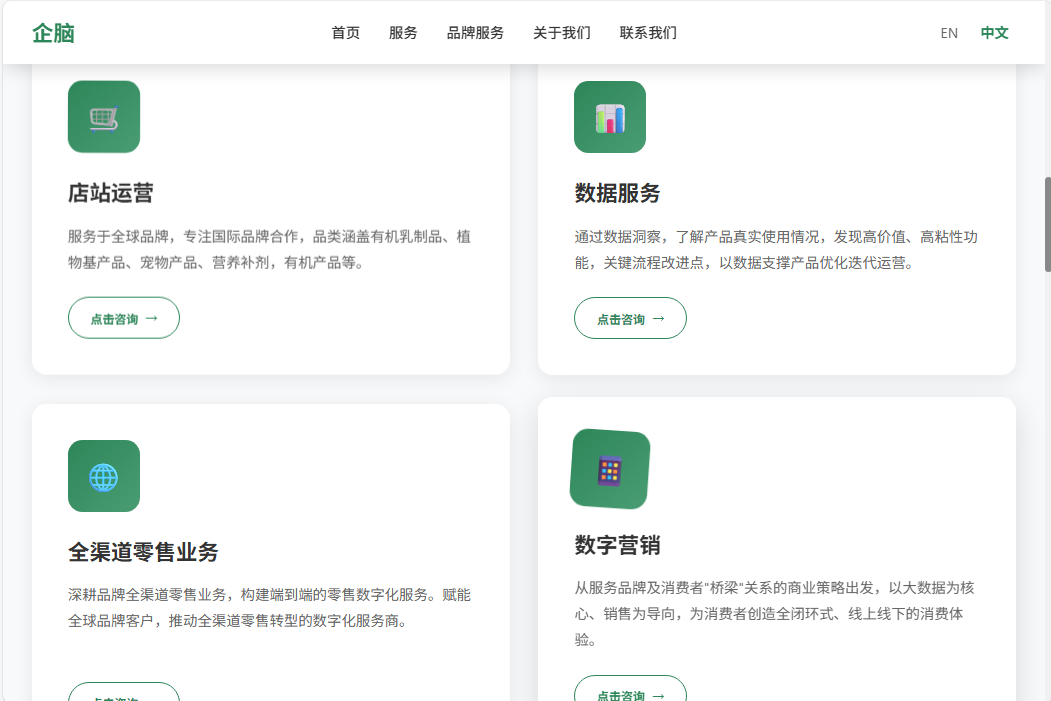1051x701 pixels.
Task: Click the bar chart icon for 数据服务
Action: (610, 117)
